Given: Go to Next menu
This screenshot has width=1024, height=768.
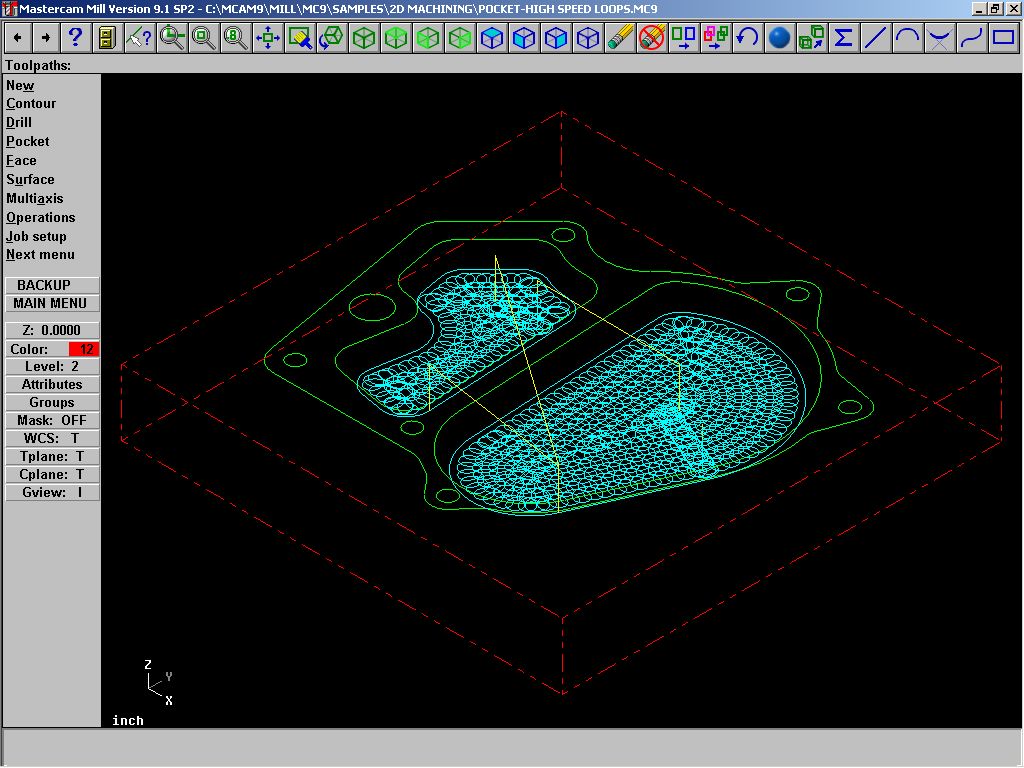Looking at the screenshot, I should [x=40, y=255].
